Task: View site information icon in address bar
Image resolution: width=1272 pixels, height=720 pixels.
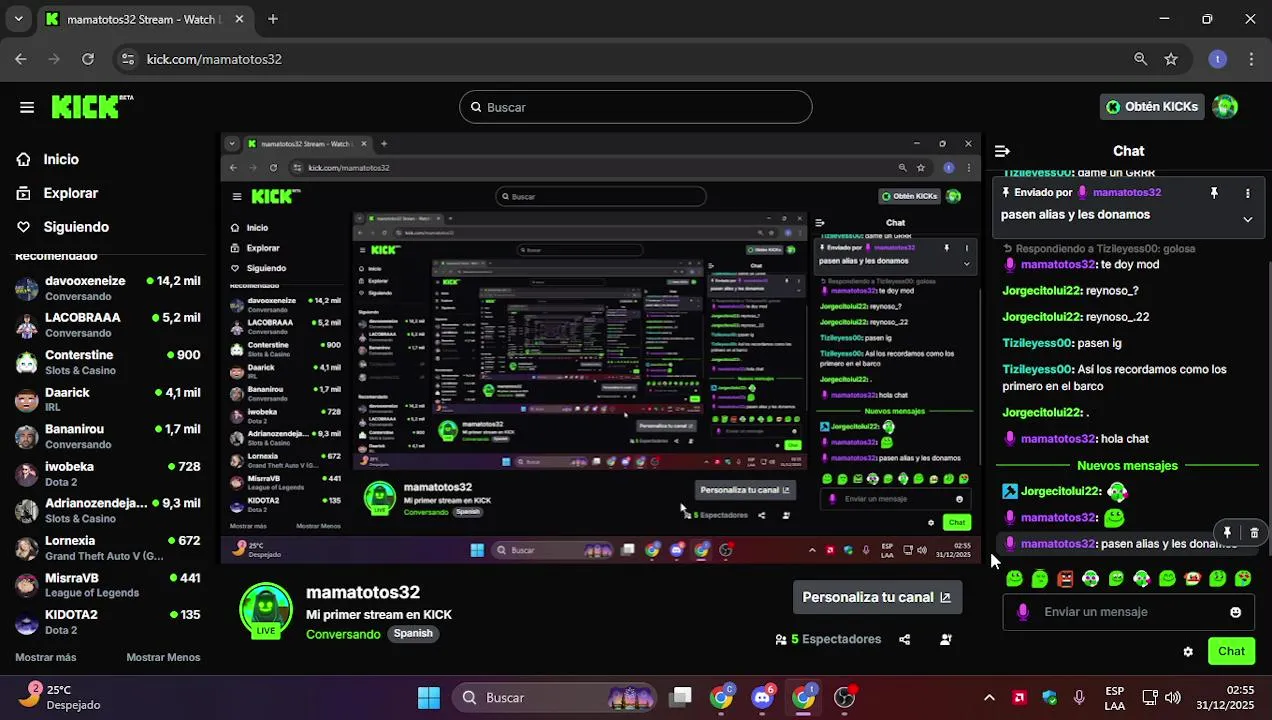Action: tap(127, 59)
